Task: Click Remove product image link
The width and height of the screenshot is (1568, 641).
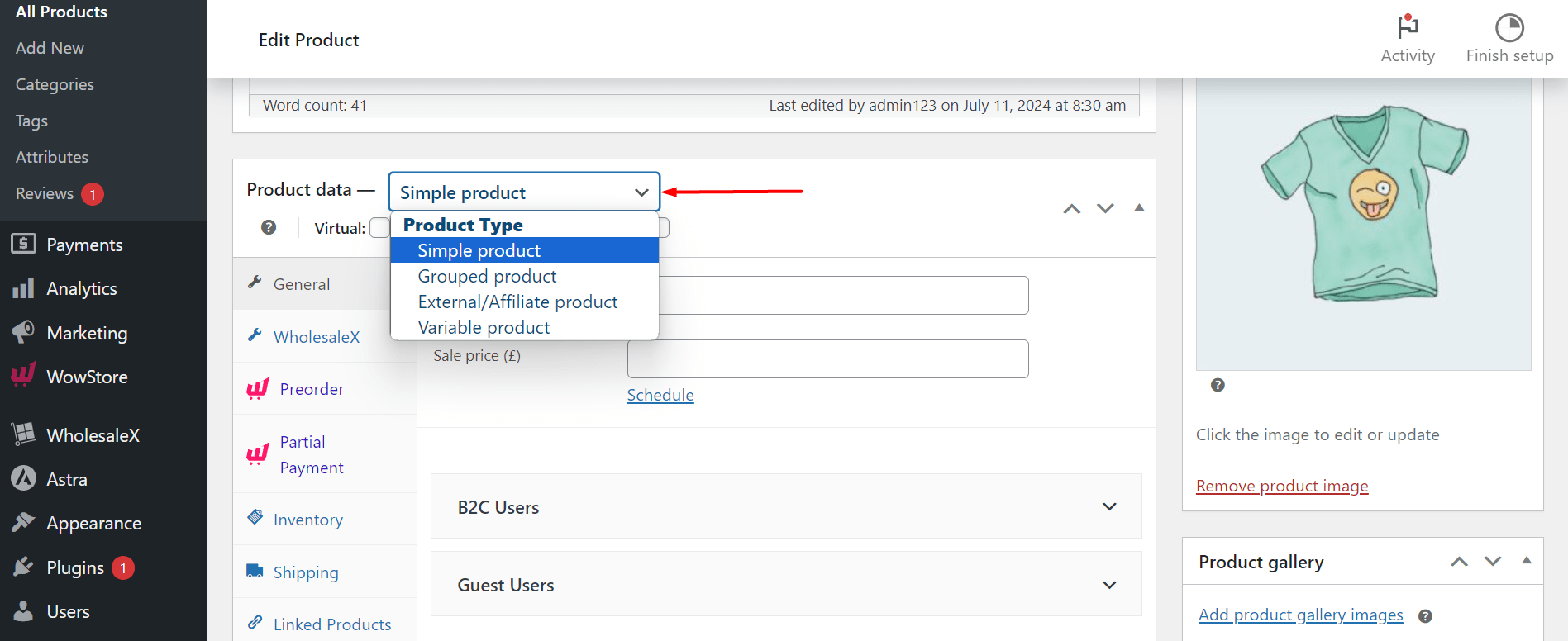Action: [1281, 486]
